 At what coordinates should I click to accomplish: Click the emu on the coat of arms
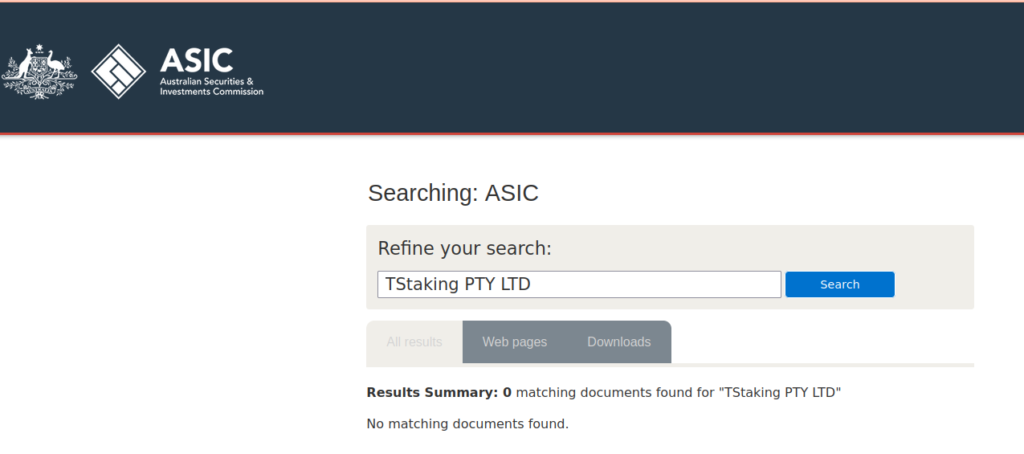pos(57,65)
